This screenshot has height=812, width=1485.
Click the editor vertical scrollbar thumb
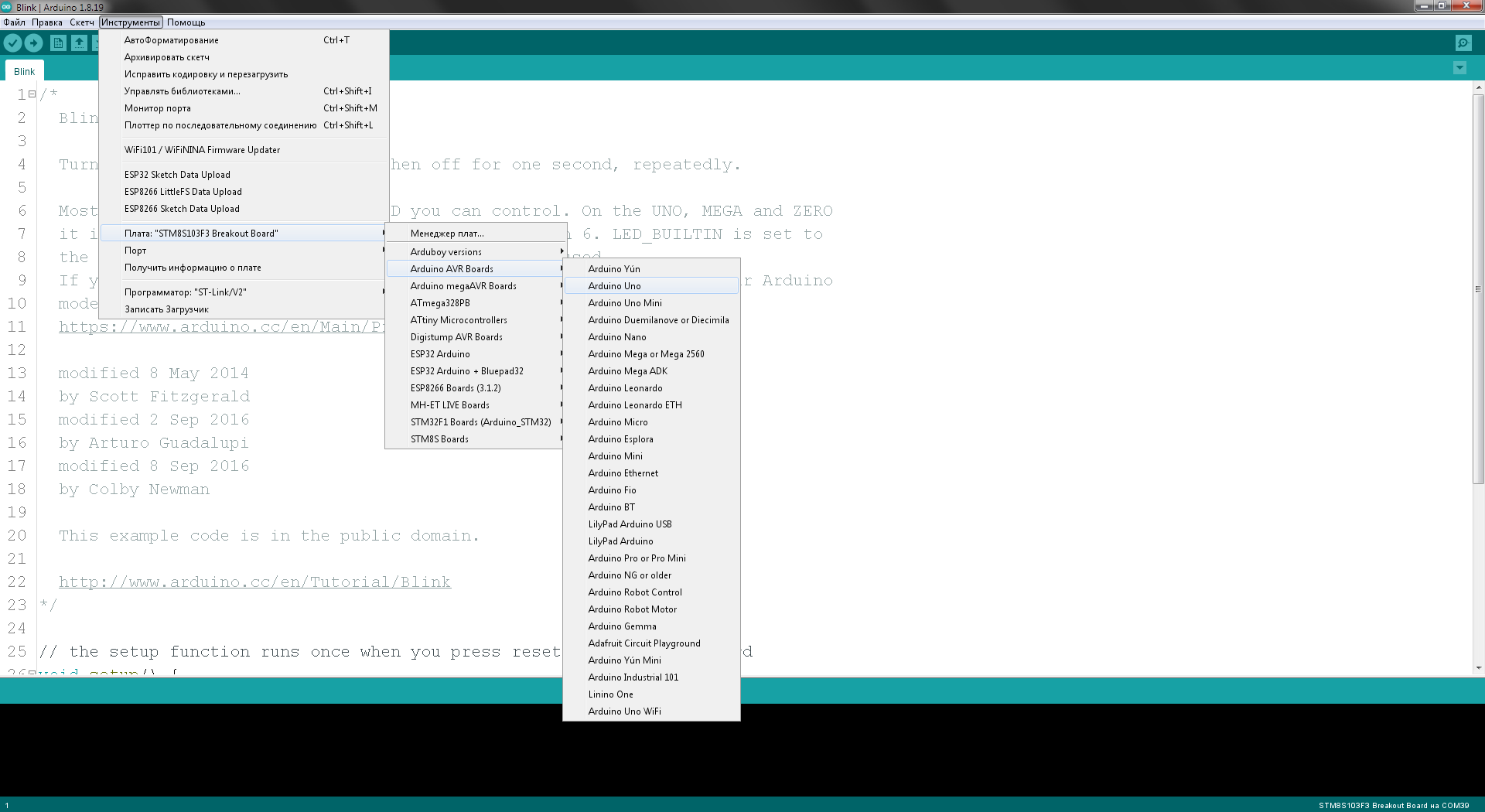[x=1478, y=288]
